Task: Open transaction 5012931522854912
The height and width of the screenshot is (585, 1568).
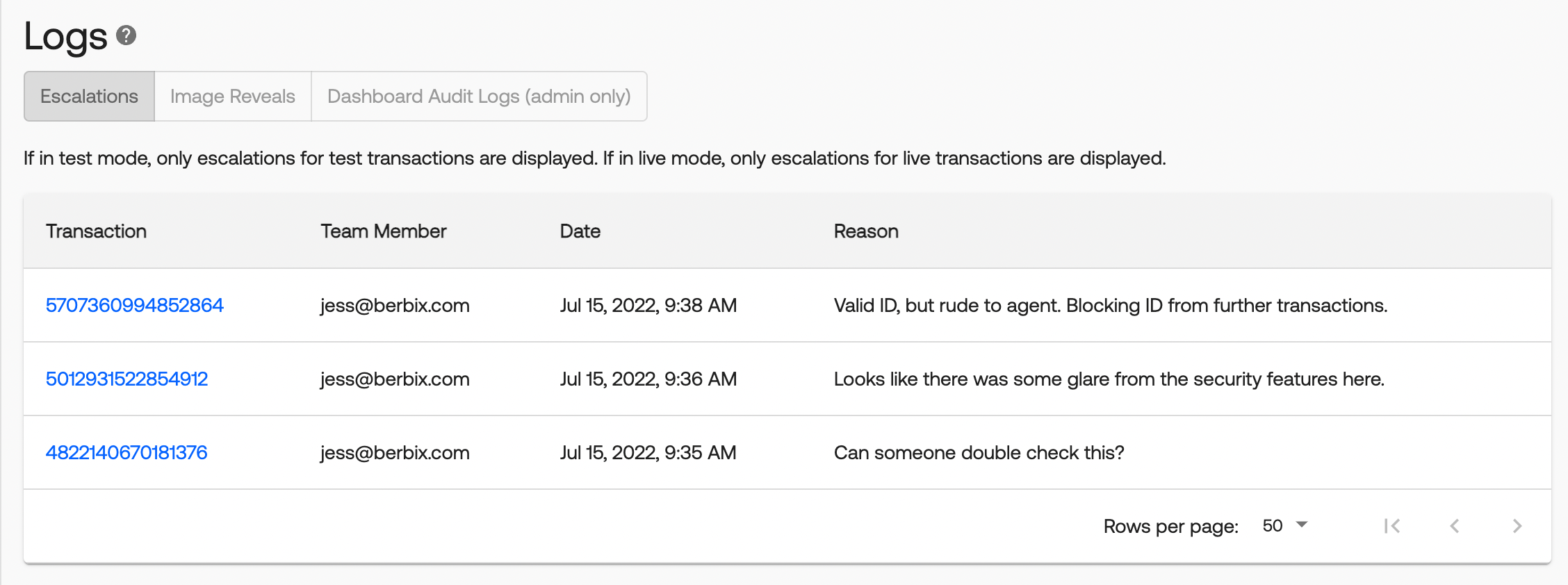Action: [x=127, y=379]
